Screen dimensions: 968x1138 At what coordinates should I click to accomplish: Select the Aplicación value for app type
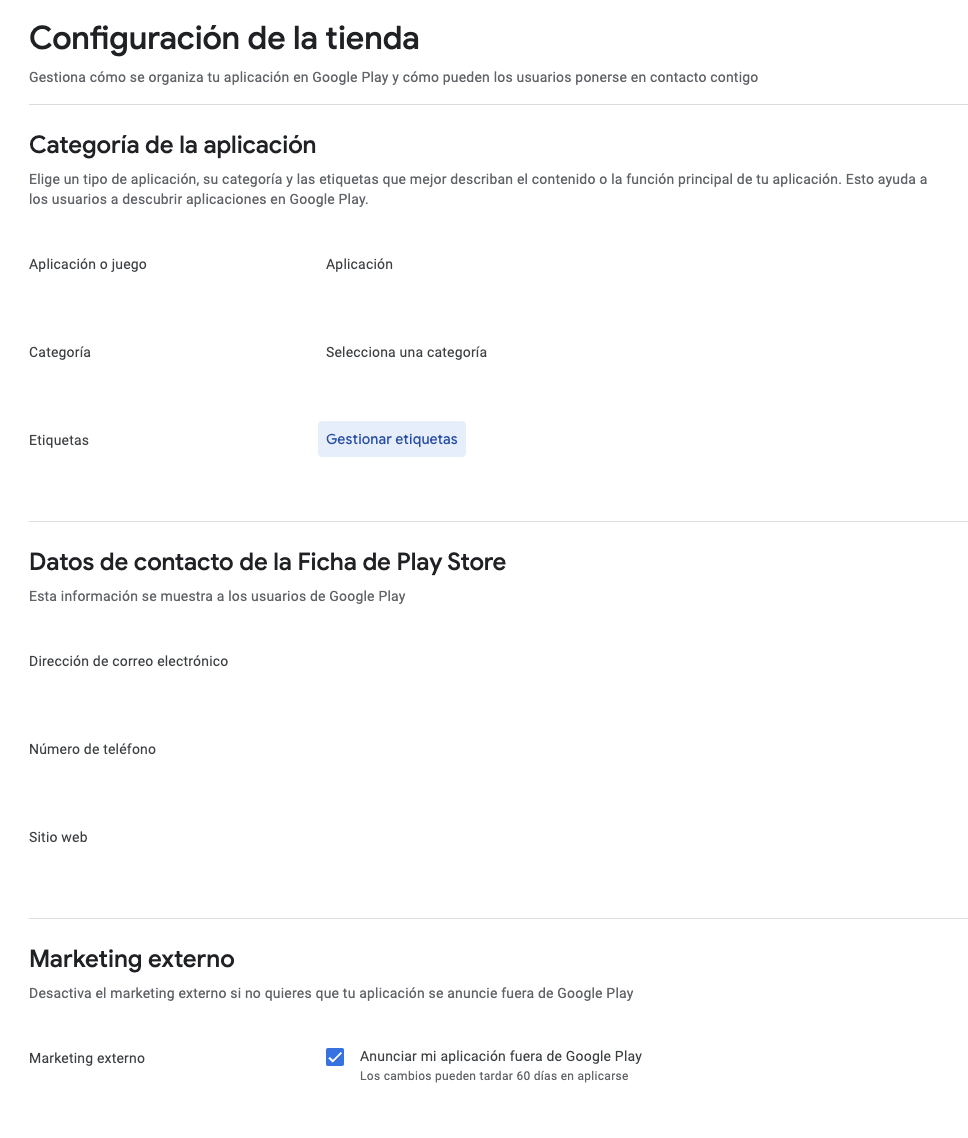(359, 264)
